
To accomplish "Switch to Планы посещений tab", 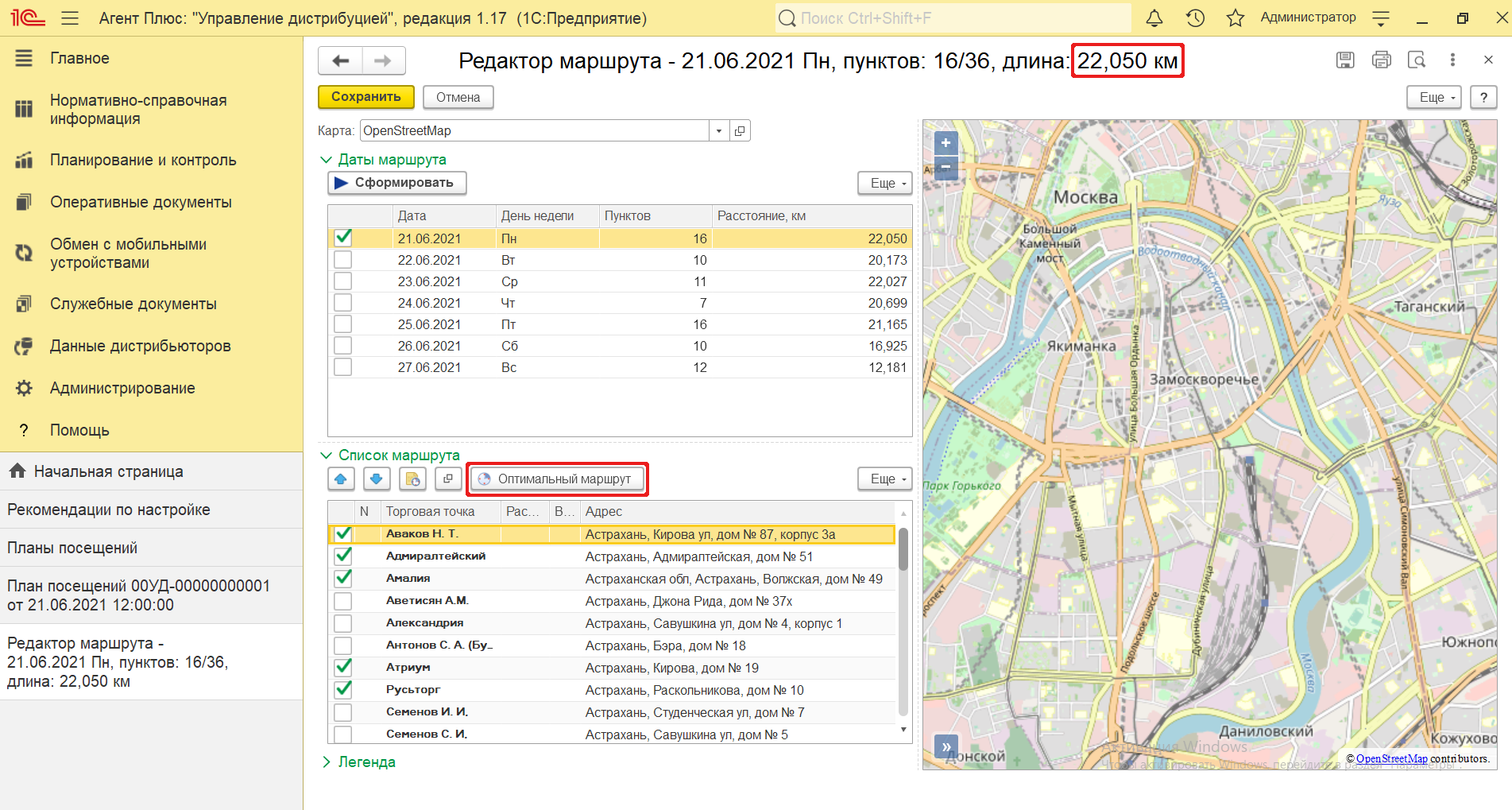I will (x=151, y=548).
